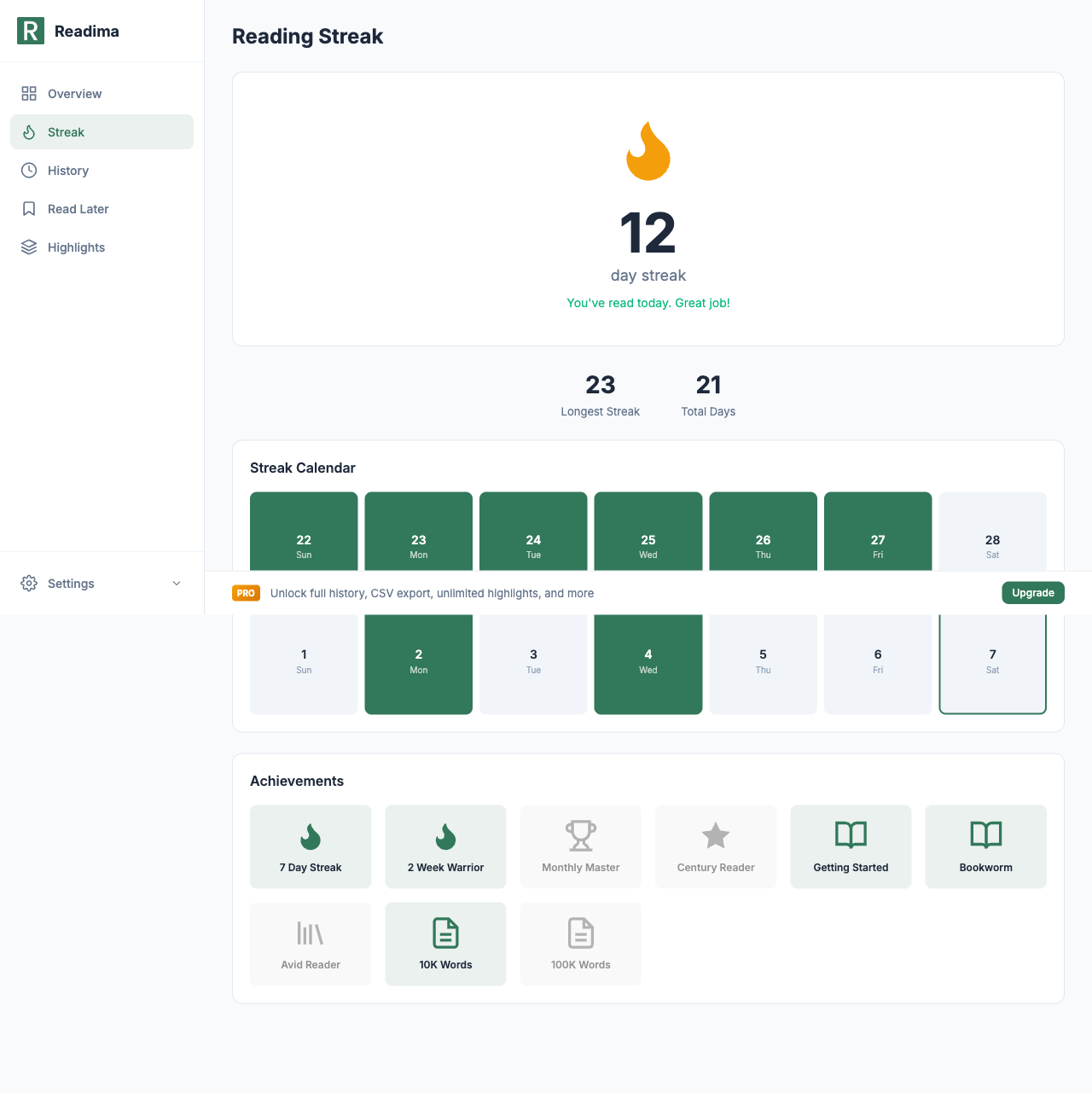Image resolution: width=1092 pixels, height=1093 pixels.
Task: Select the Streak flame icon in sidebar
Action: click(29, 131)
